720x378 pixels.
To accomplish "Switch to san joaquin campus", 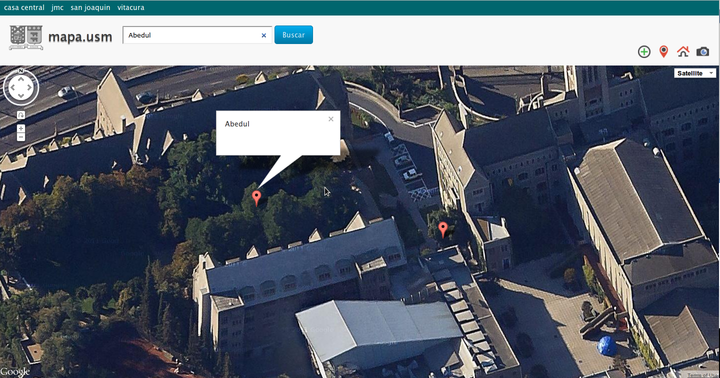I will click(90, 7).
